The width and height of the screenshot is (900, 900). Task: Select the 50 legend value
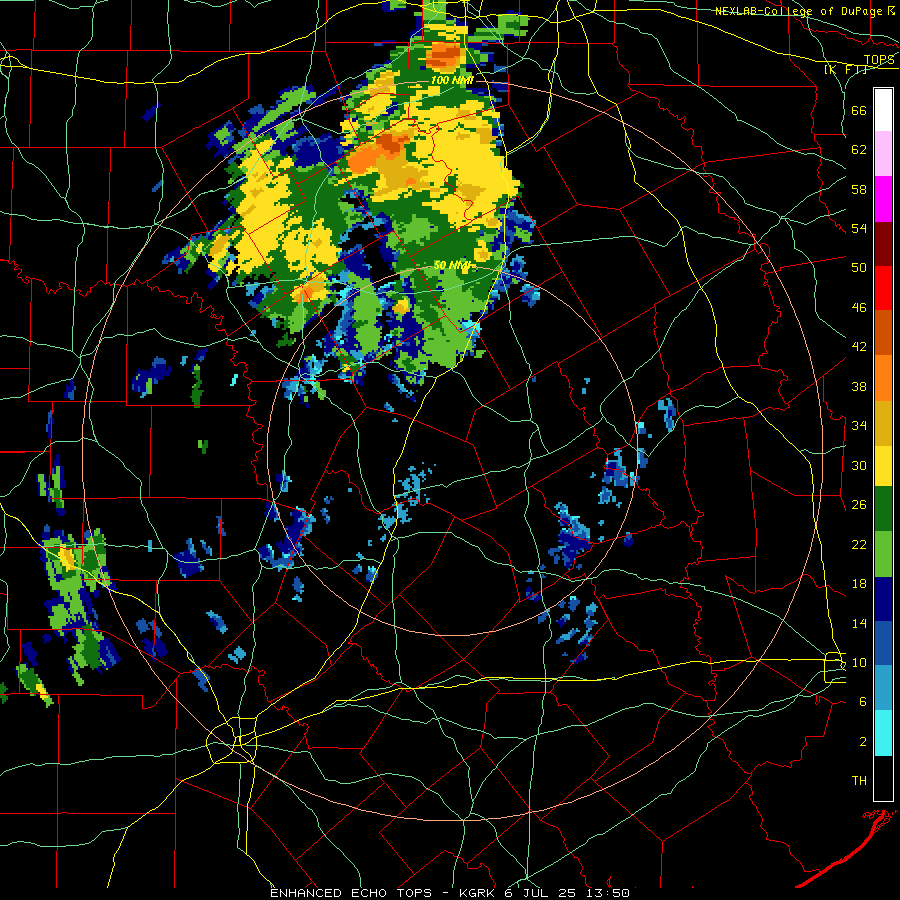859,267
